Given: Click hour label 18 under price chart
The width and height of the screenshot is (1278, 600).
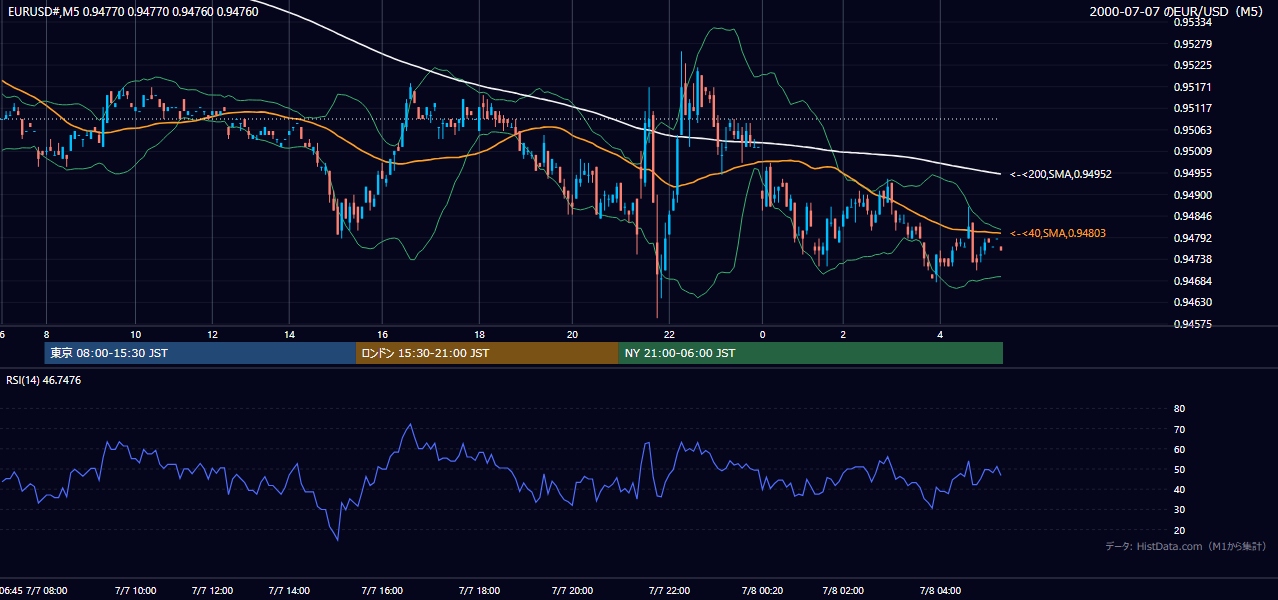Looking at the screenshot, I should [x=480, y=334].
